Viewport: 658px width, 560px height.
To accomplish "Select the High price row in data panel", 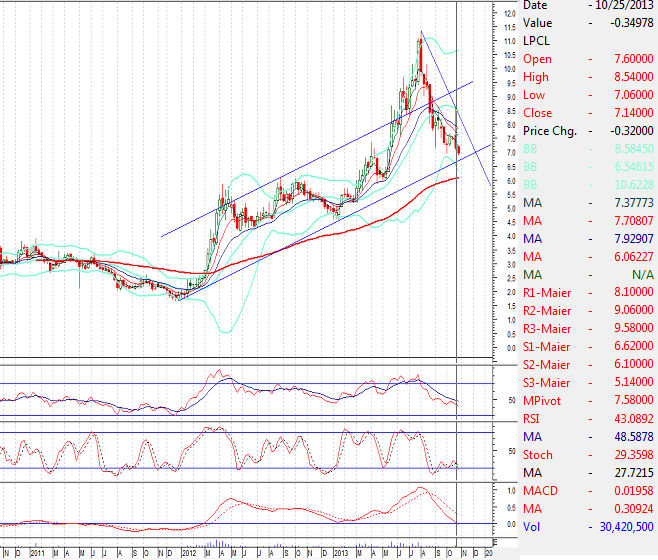I will (589, 77).
